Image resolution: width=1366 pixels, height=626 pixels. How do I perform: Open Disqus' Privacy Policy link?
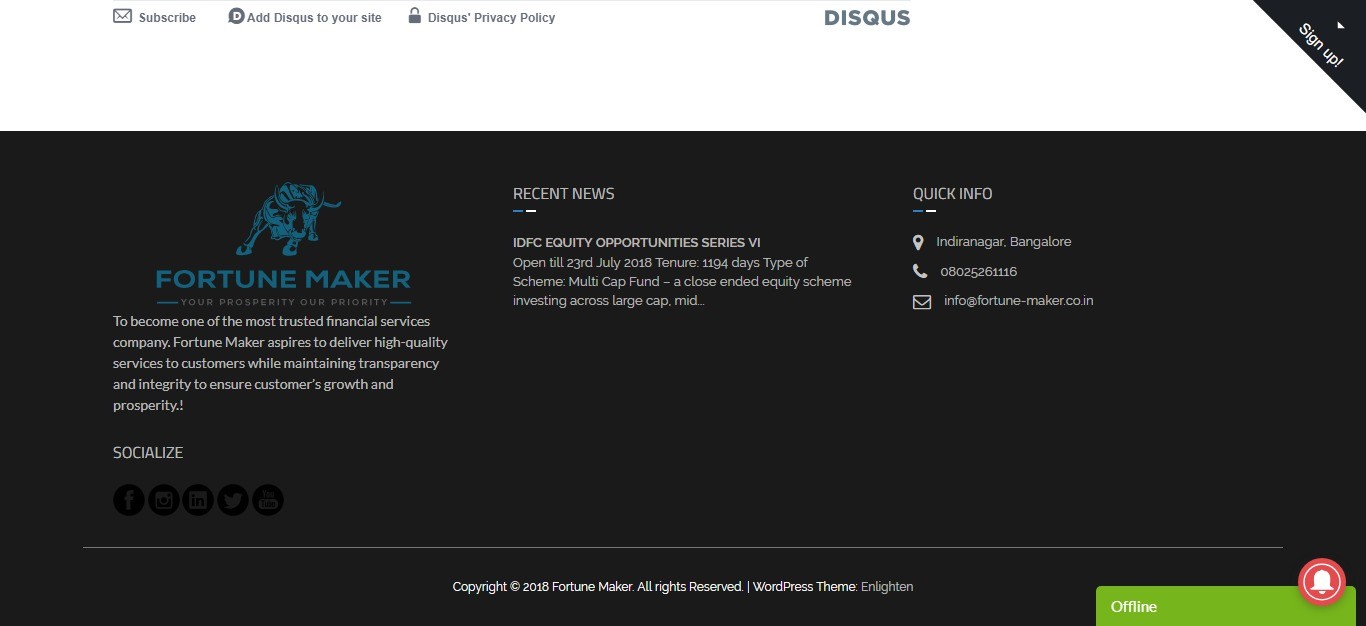coord(491,18)
